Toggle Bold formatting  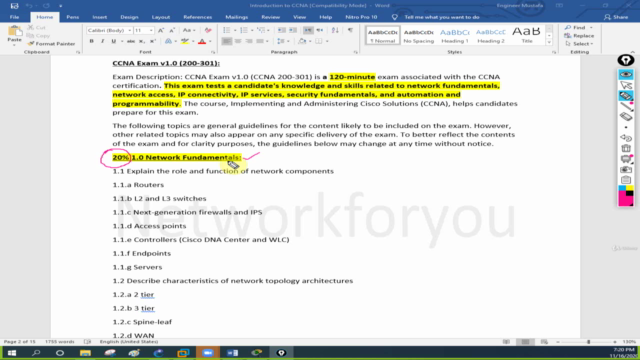pyautogui.click(x=91, y=41)
